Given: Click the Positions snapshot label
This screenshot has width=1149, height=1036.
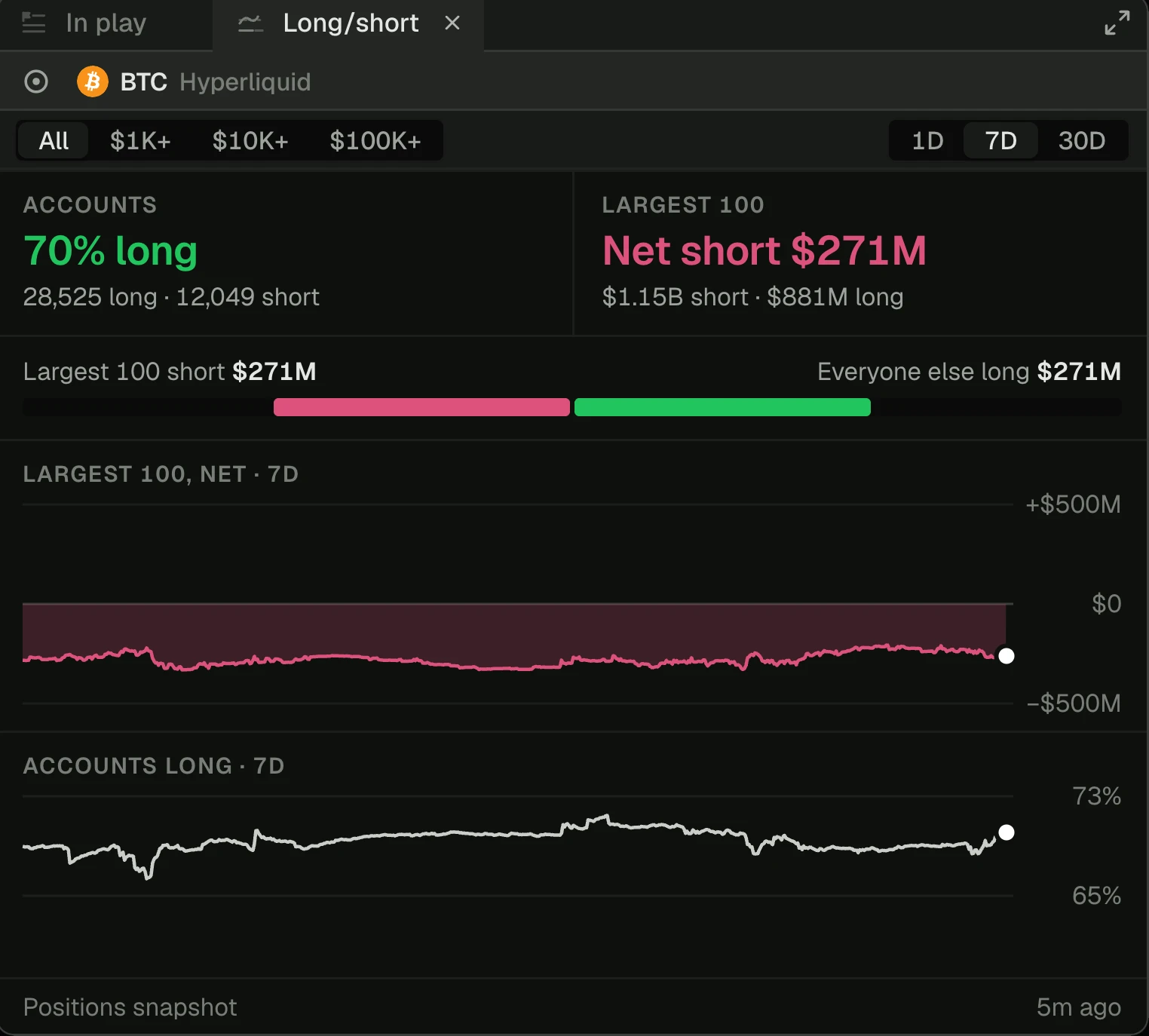Looking at the screenshot, I should pyautogui.click(x=130, y=1007).
